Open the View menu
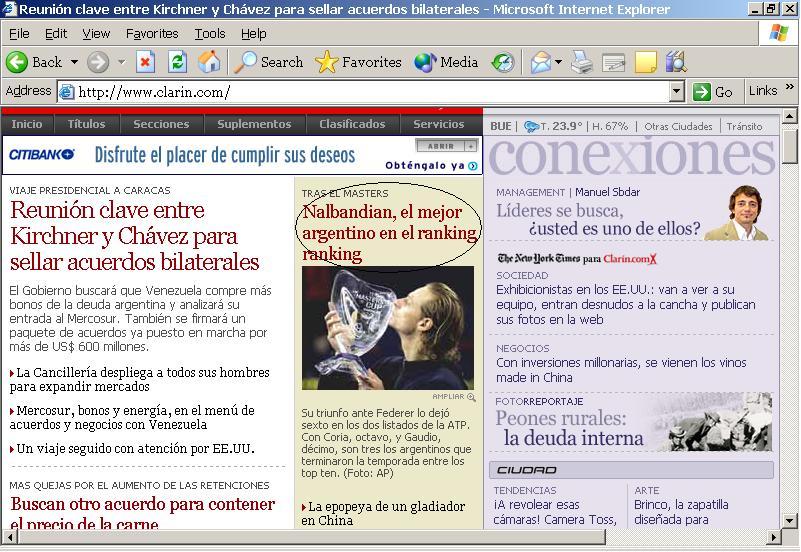This screenshot has height=552, width=801. pos(96,34)
